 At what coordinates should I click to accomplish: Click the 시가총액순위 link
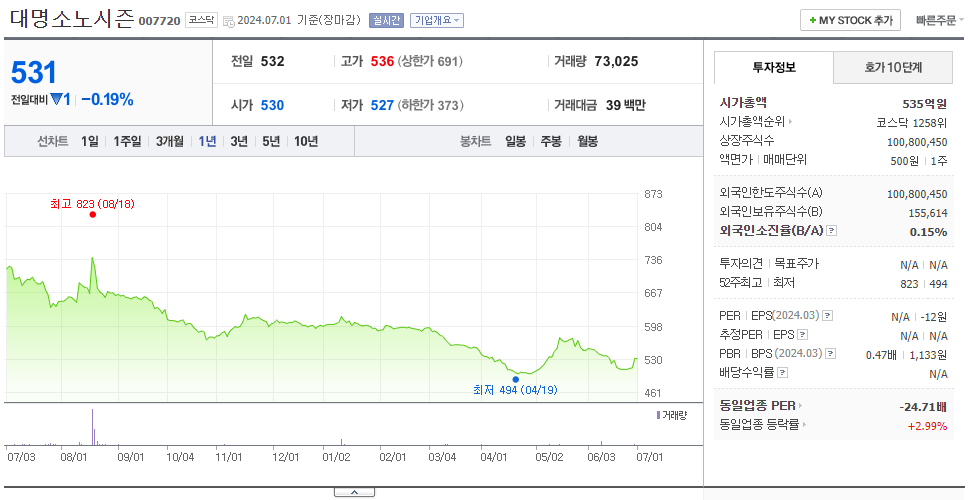click(752, 122)
